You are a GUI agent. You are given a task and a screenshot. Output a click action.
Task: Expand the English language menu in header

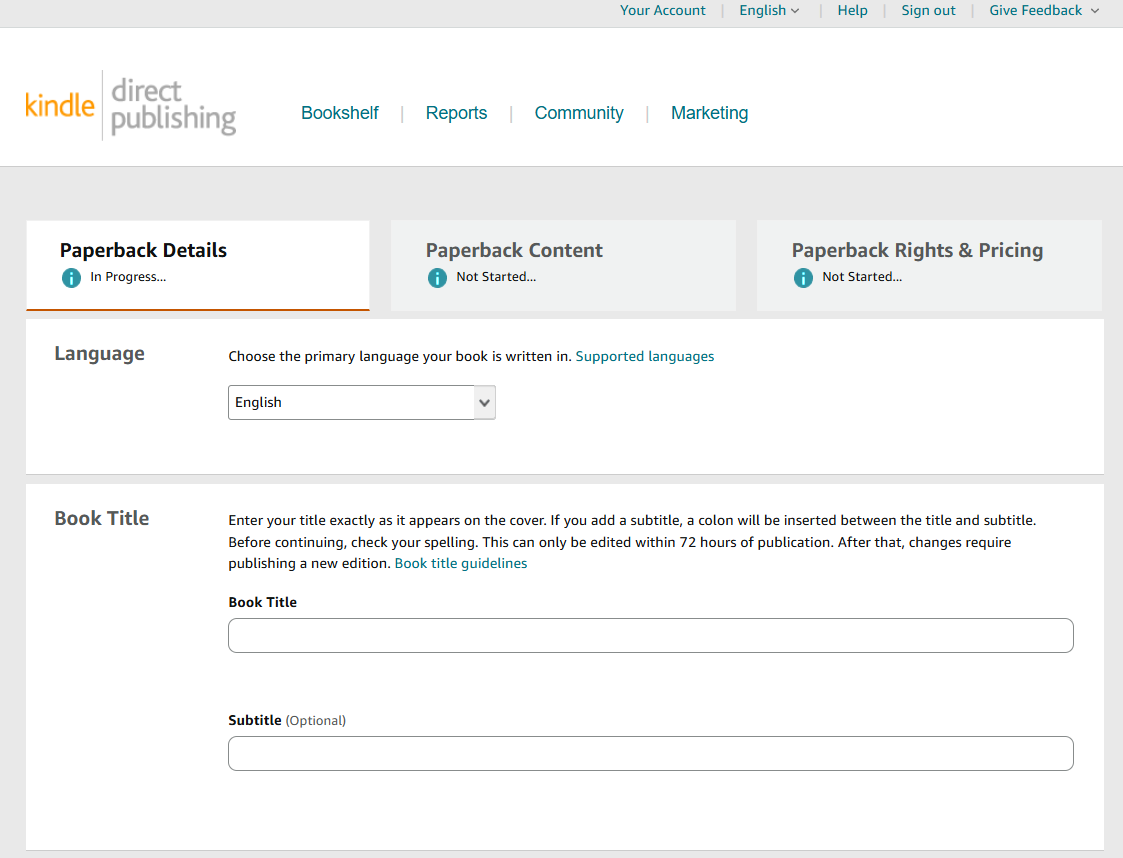tap(769, 11)
